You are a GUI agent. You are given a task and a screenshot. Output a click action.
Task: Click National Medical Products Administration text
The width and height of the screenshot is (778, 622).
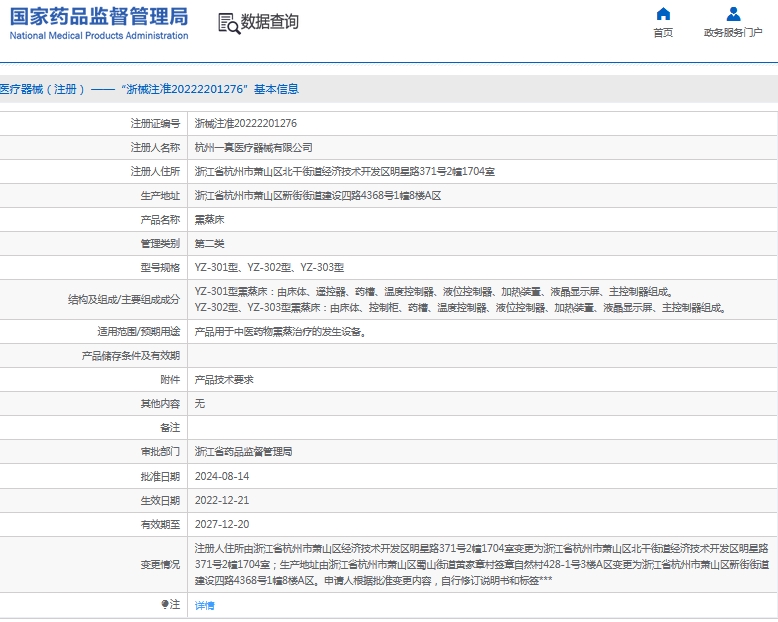point(99,36)
